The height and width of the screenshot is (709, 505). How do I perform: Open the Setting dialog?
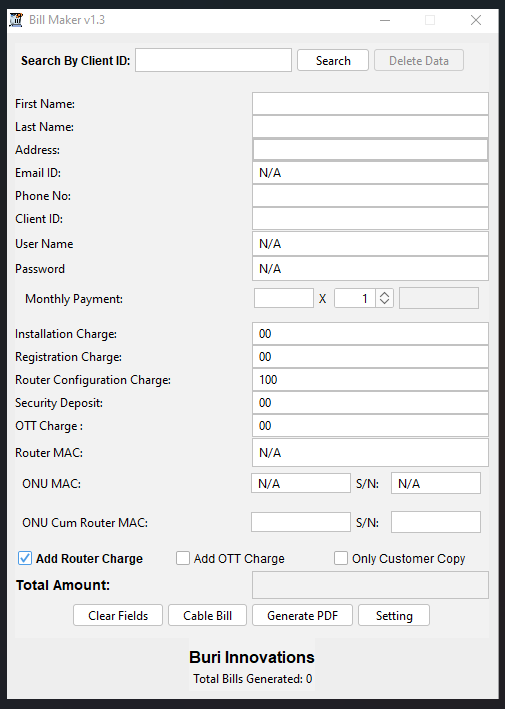pyautogui.click(x=394, y=615)
